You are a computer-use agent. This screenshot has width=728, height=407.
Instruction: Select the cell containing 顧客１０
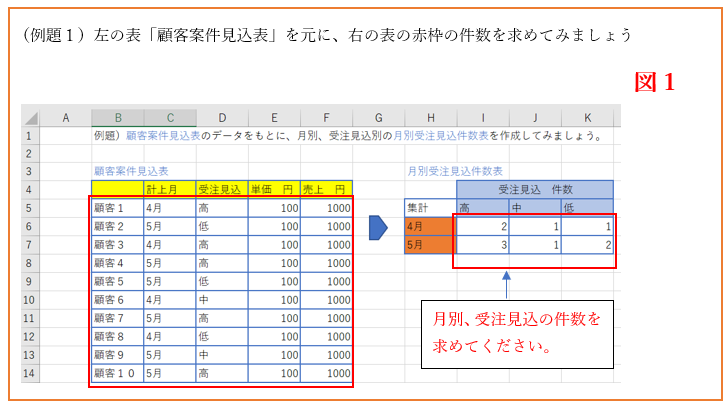pyautogui.click(x=116, y=372)
